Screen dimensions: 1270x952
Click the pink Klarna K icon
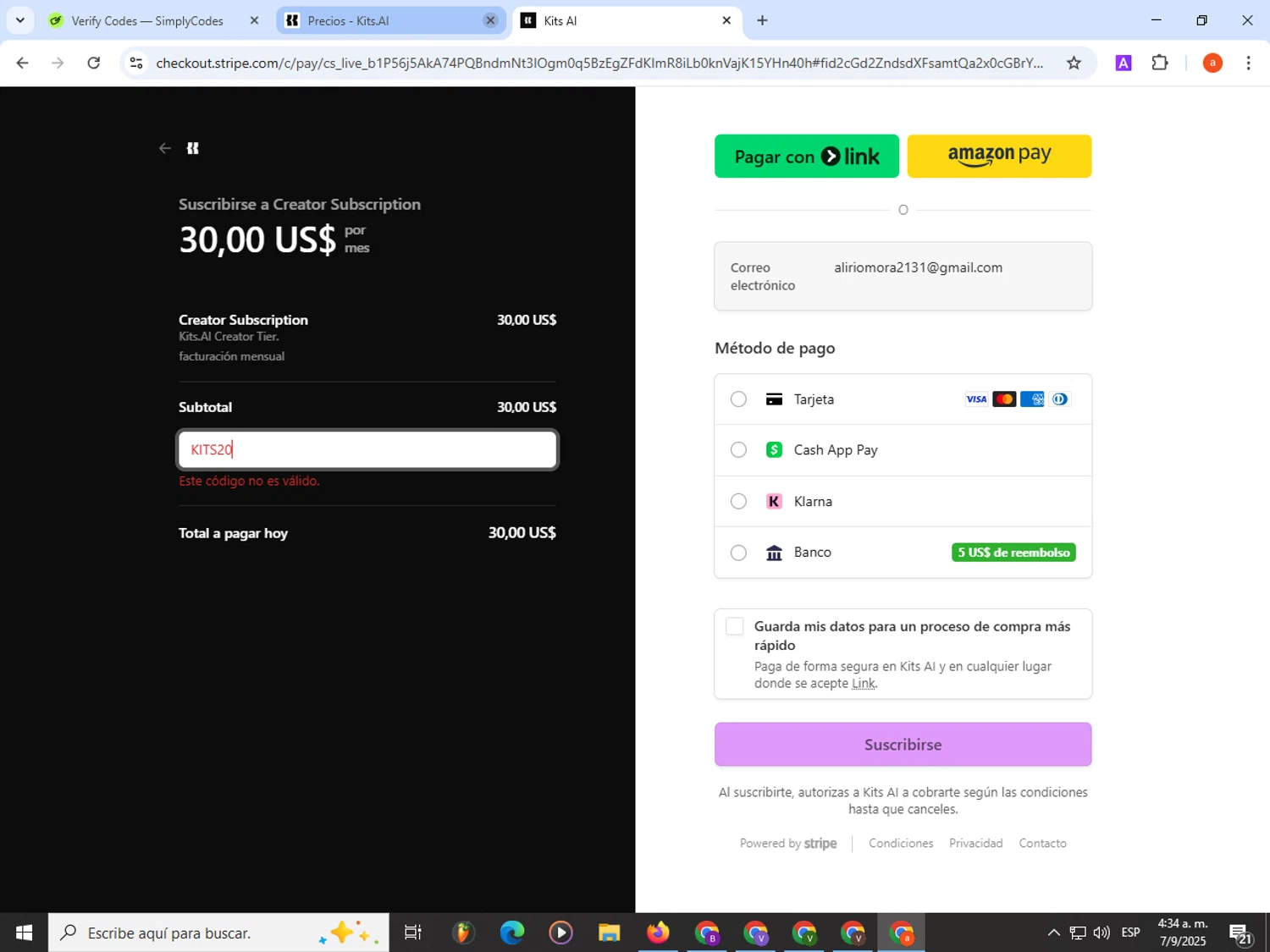pyautogui.click(x=774, y=501)
